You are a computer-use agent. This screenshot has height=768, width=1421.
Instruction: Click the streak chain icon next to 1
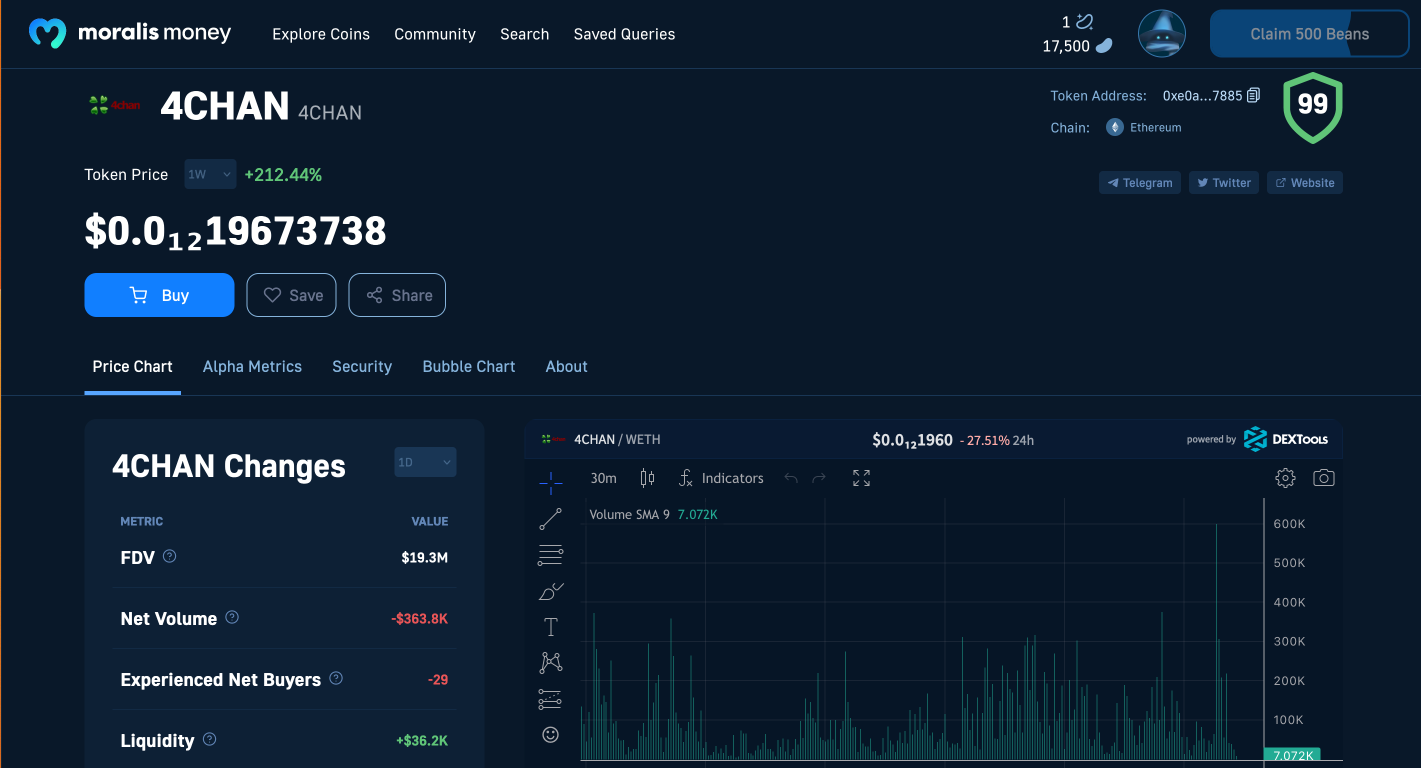click(x=1085, y=21)
